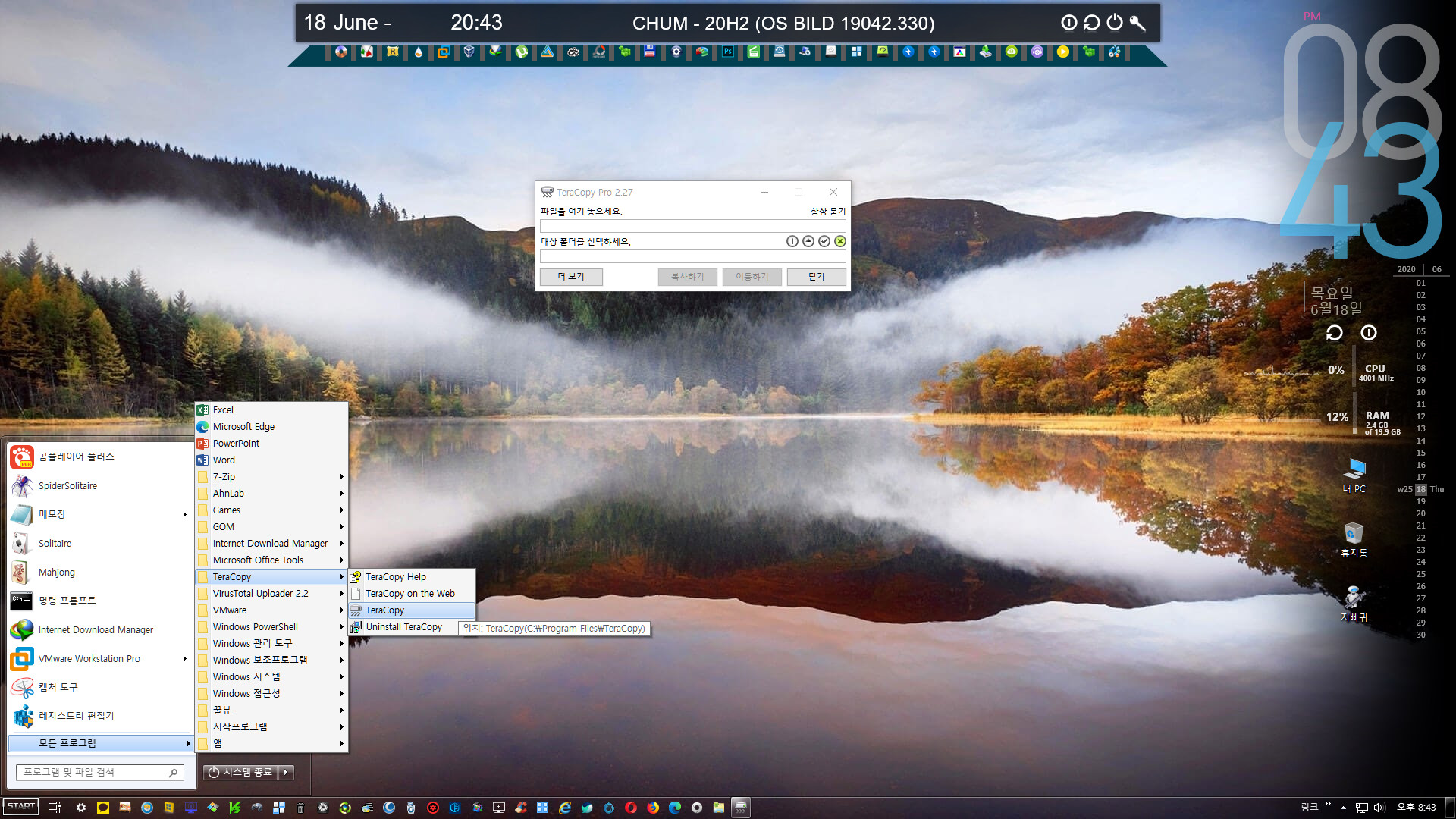Click the Photoshop icon in top dock
The height and width of the screenshot is (819, 1456).
728,52
